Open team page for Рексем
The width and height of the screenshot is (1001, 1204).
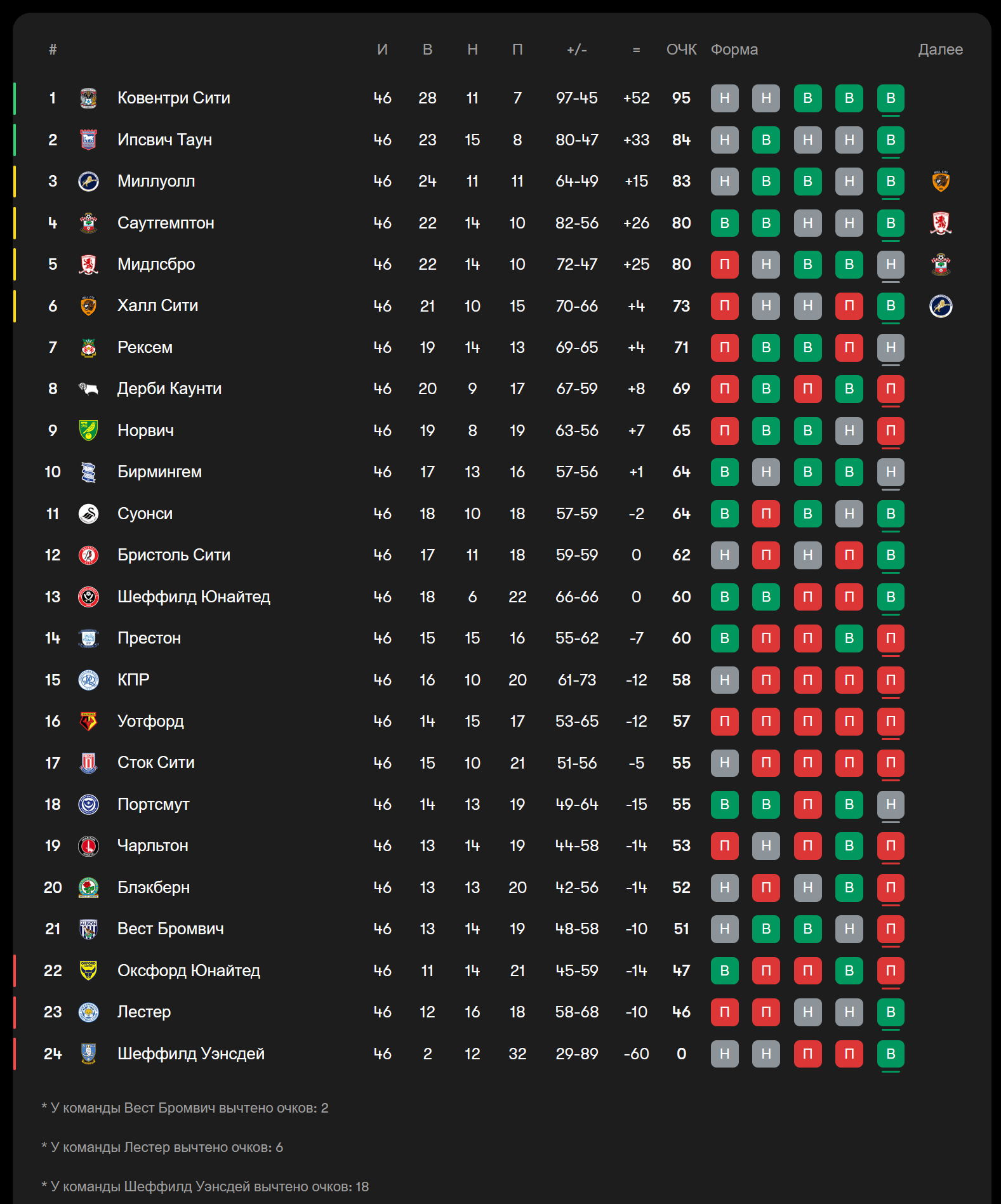[x=145, y=347]
